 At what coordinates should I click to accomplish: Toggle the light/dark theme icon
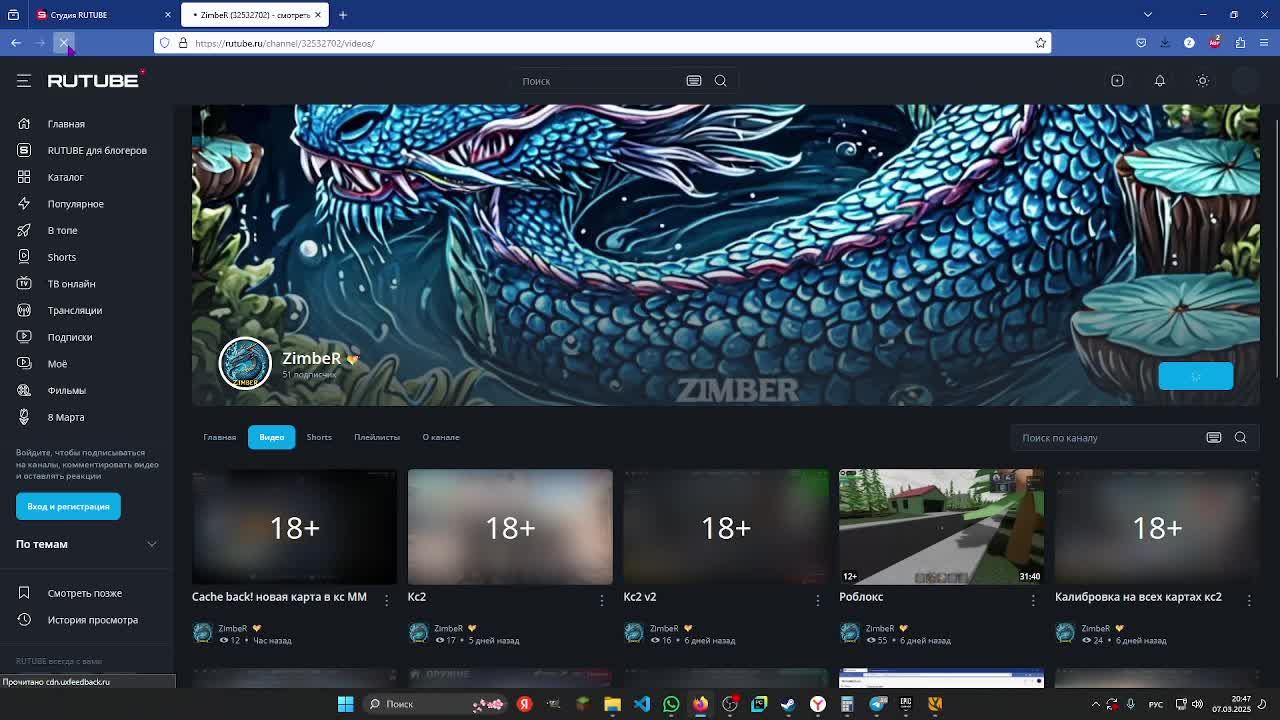click(x=1203, y=81)
